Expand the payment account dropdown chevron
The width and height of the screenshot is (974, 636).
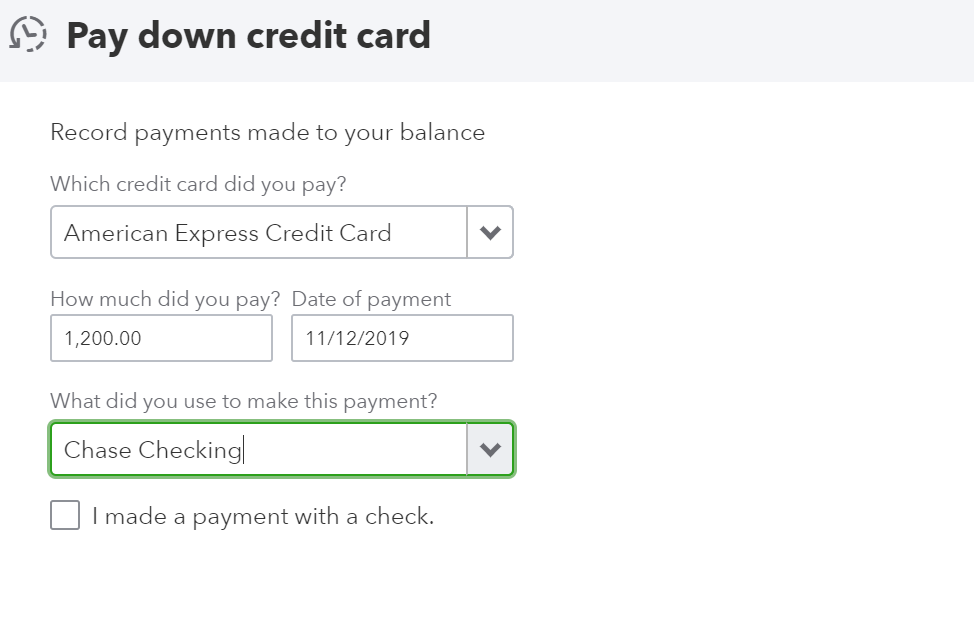(489, 448)
